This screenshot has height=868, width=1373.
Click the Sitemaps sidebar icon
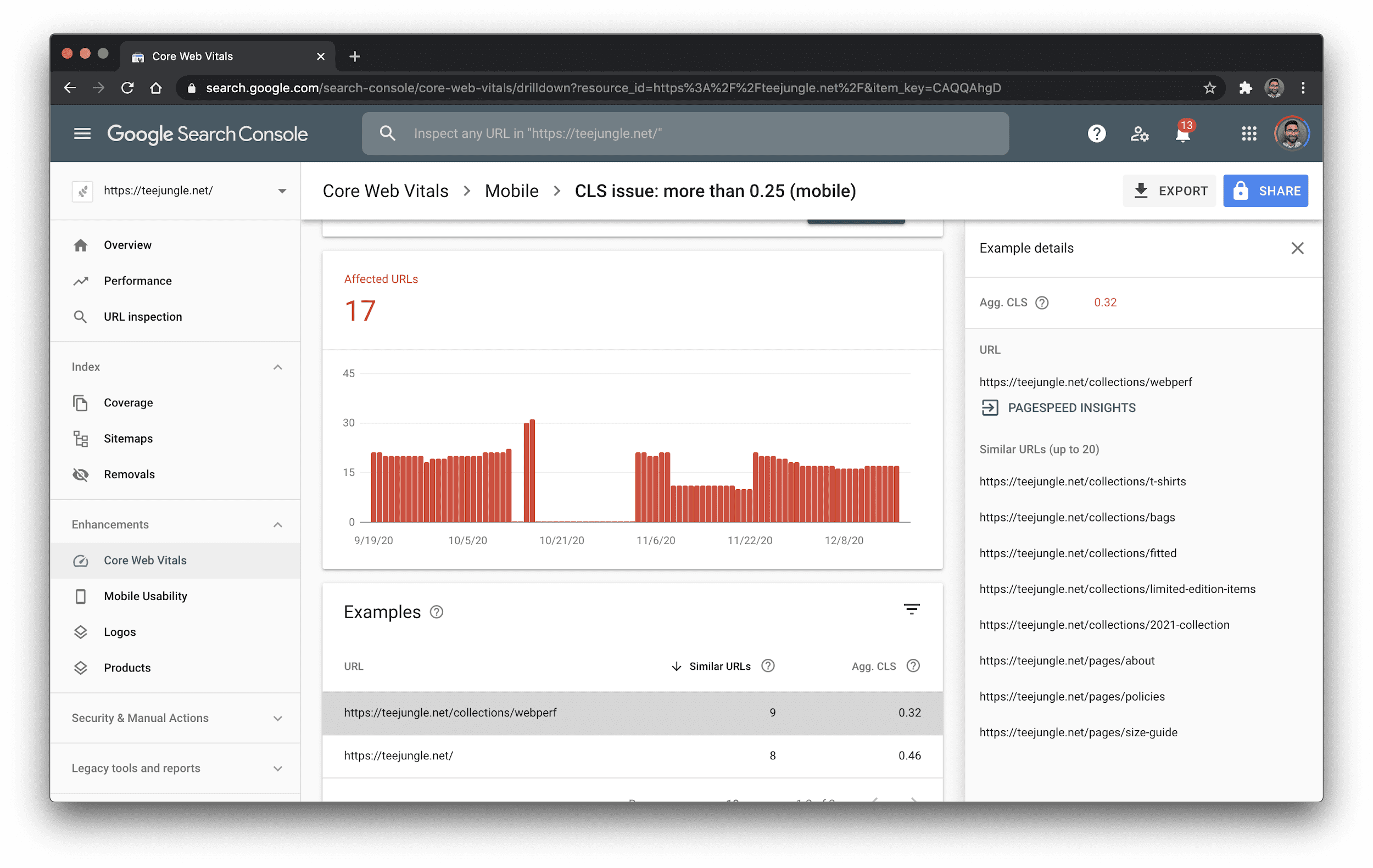coord(81,438)
